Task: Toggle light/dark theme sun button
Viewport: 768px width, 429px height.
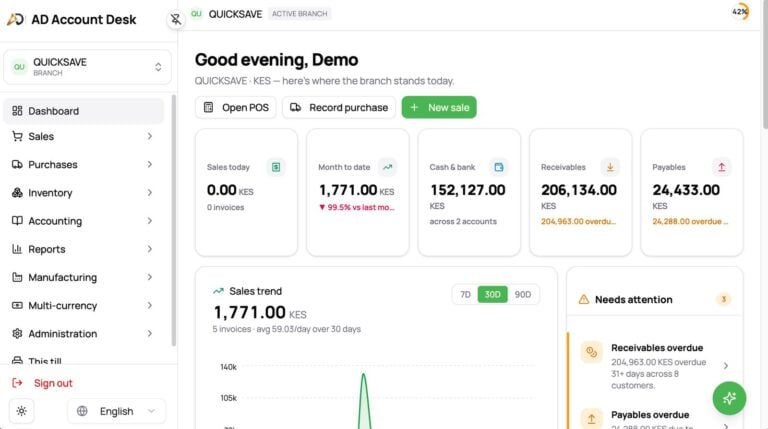Action: pyautogui.click(x=22, y=411)
